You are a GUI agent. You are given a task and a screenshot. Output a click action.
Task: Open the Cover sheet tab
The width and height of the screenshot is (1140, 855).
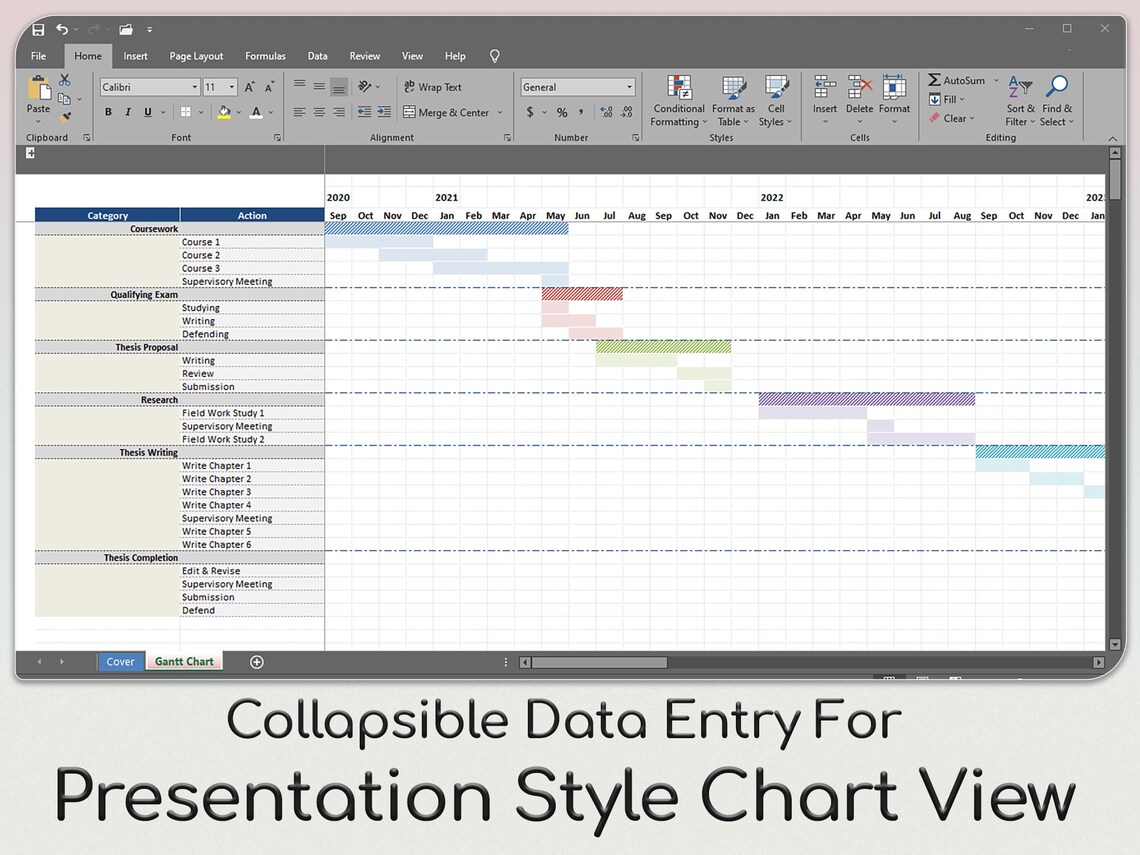click(120, 662)
